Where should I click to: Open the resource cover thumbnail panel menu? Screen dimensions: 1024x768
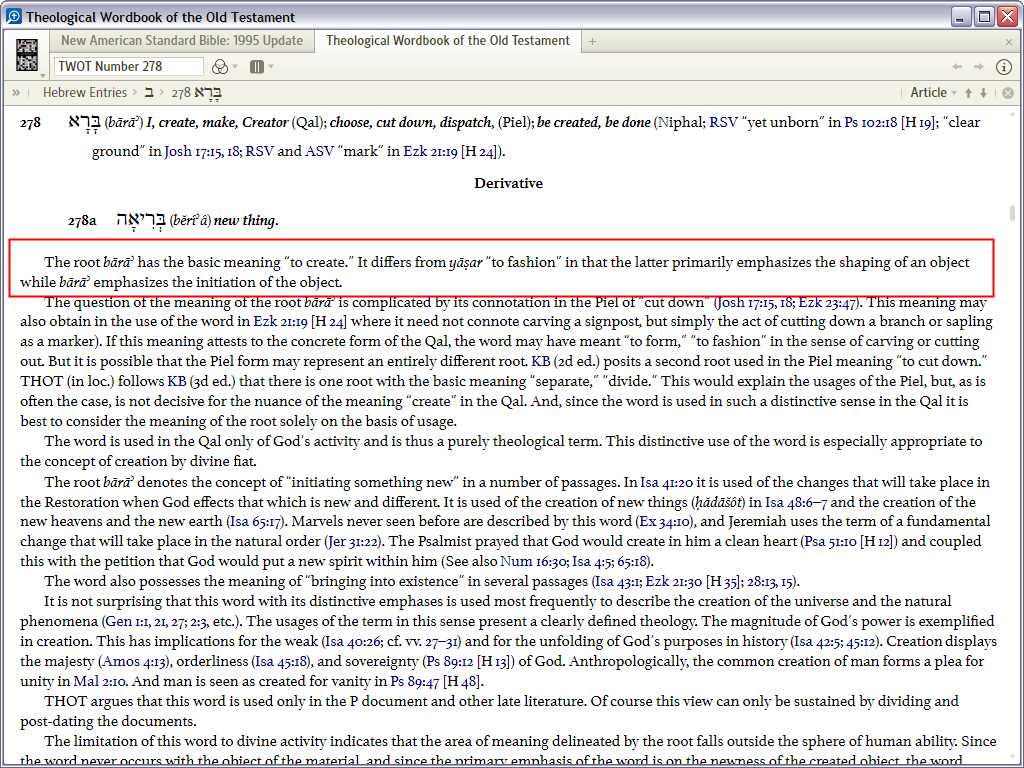click(x=43, y=75)
